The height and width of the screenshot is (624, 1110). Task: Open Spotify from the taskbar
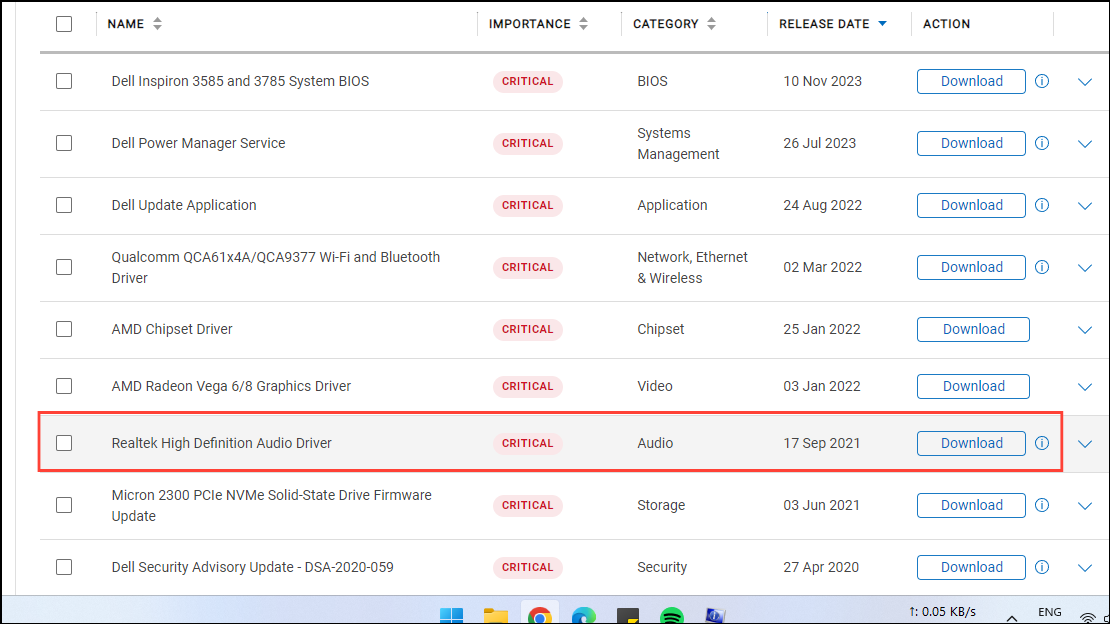coord(671,616)
